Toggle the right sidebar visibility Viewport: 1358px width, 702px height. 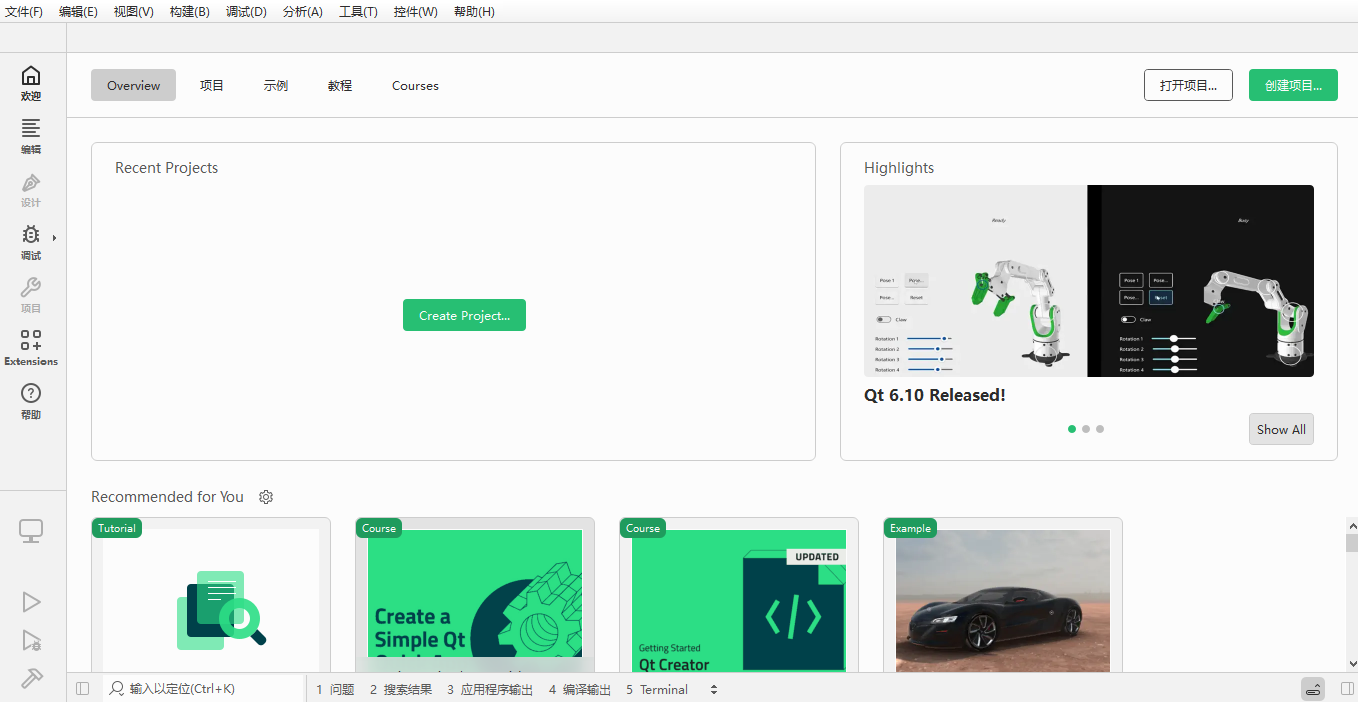1347,689
